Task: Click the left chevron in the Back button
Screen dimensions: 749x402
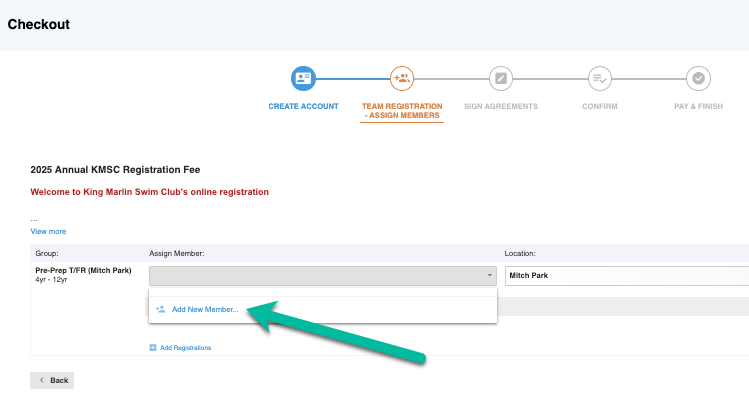Action: point(42,381)
